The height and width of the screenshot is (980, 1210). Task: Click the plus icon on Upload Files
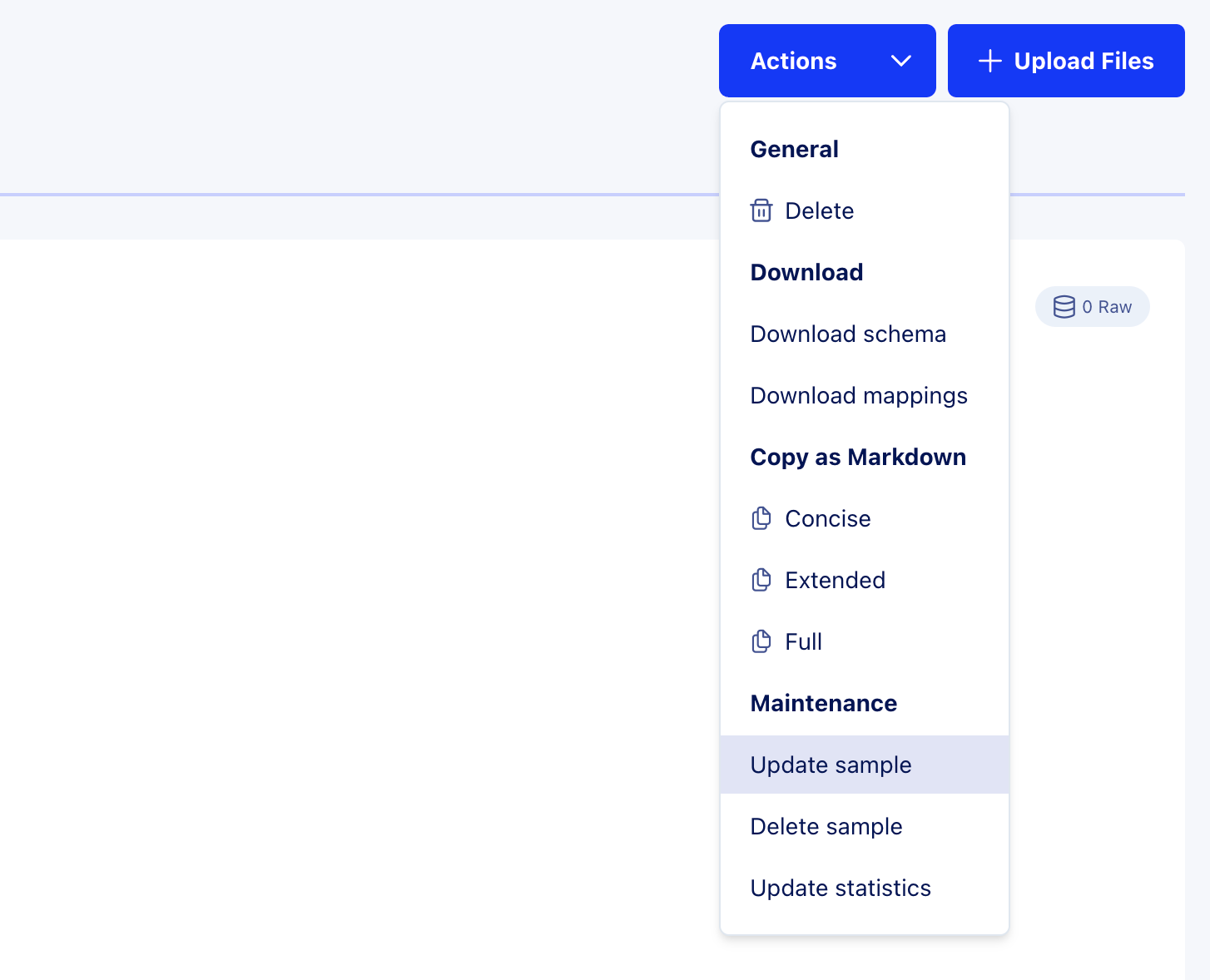pyautogui.click(x=989, y=61)
